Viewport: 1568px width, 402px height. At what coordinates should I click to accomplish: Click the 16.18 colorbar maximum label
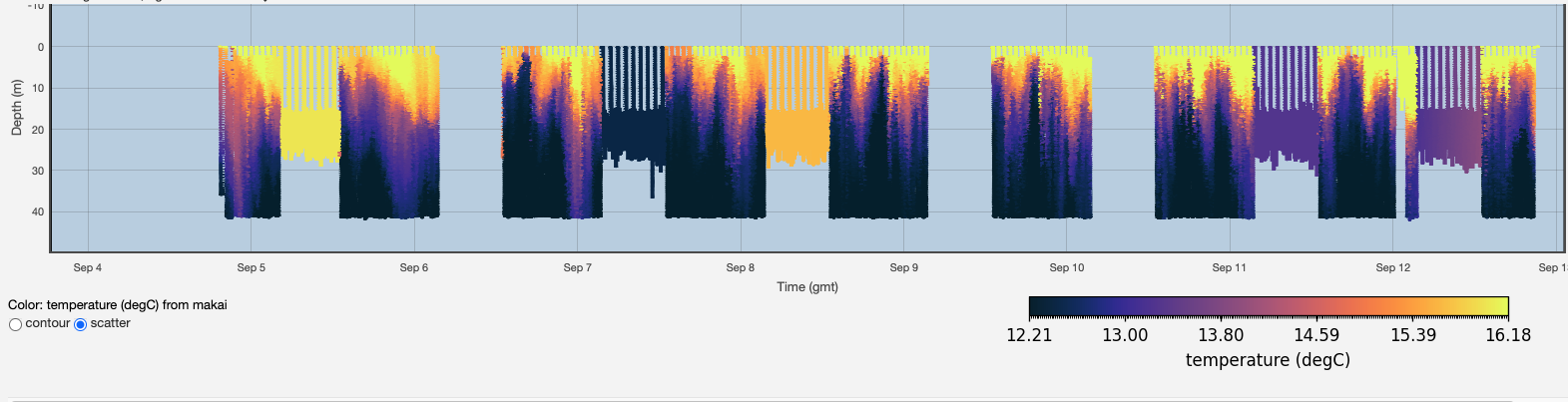tap(1507, 335)
